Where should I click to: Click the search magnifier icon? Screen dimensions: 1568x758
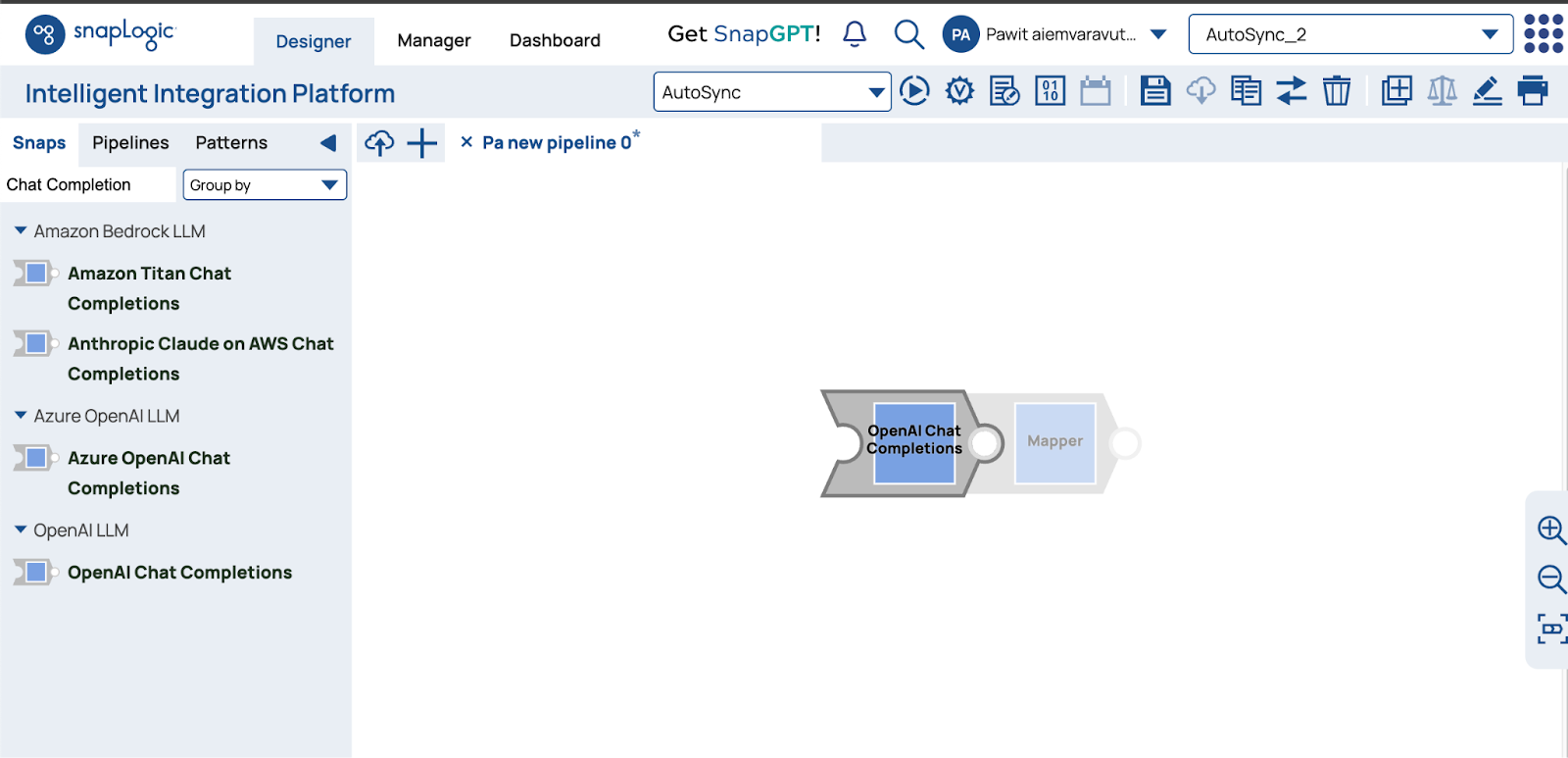[908, 34]
